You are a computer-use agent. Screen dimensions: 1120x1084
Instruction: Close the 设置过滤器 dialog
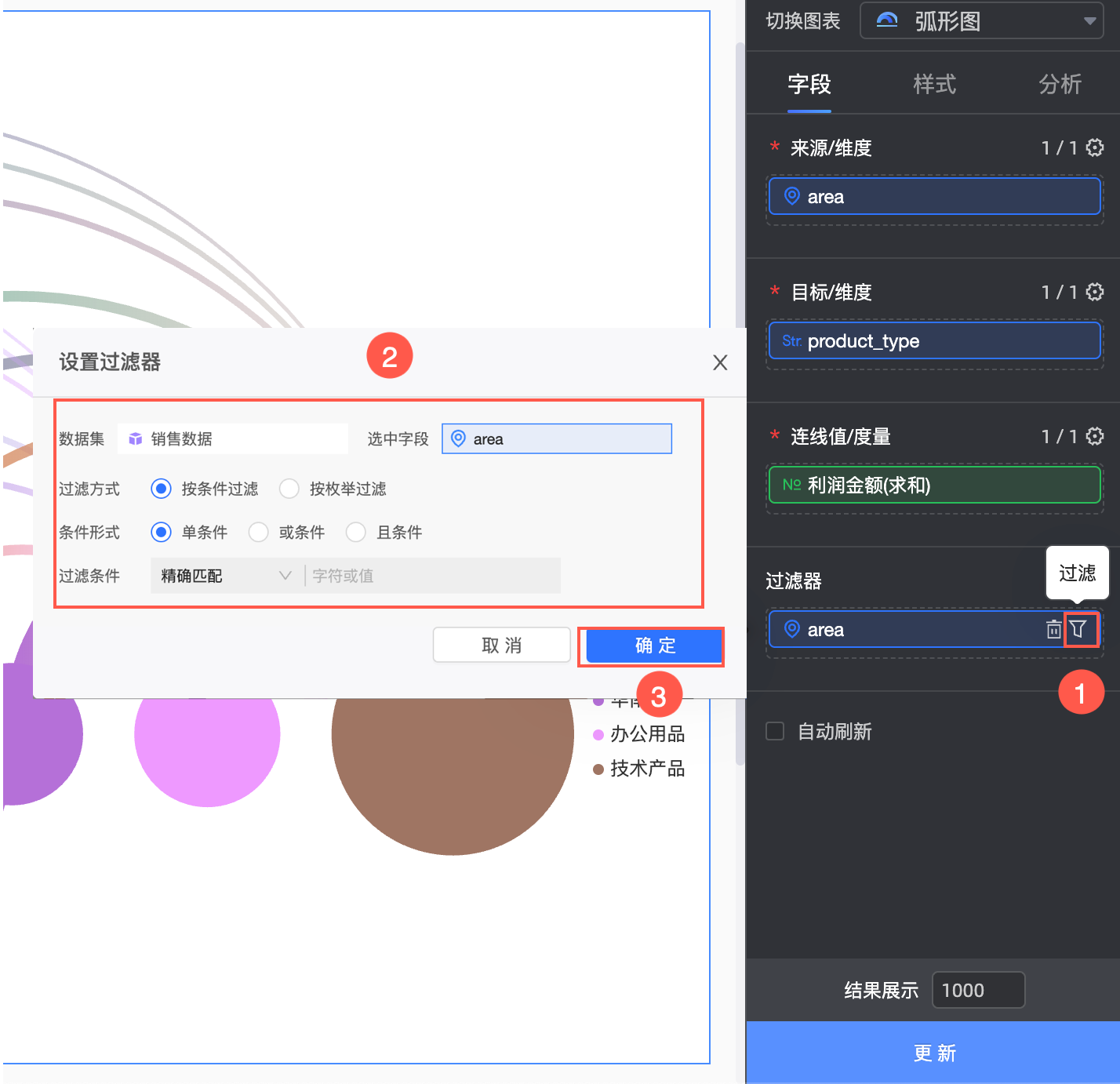(719, 362)
